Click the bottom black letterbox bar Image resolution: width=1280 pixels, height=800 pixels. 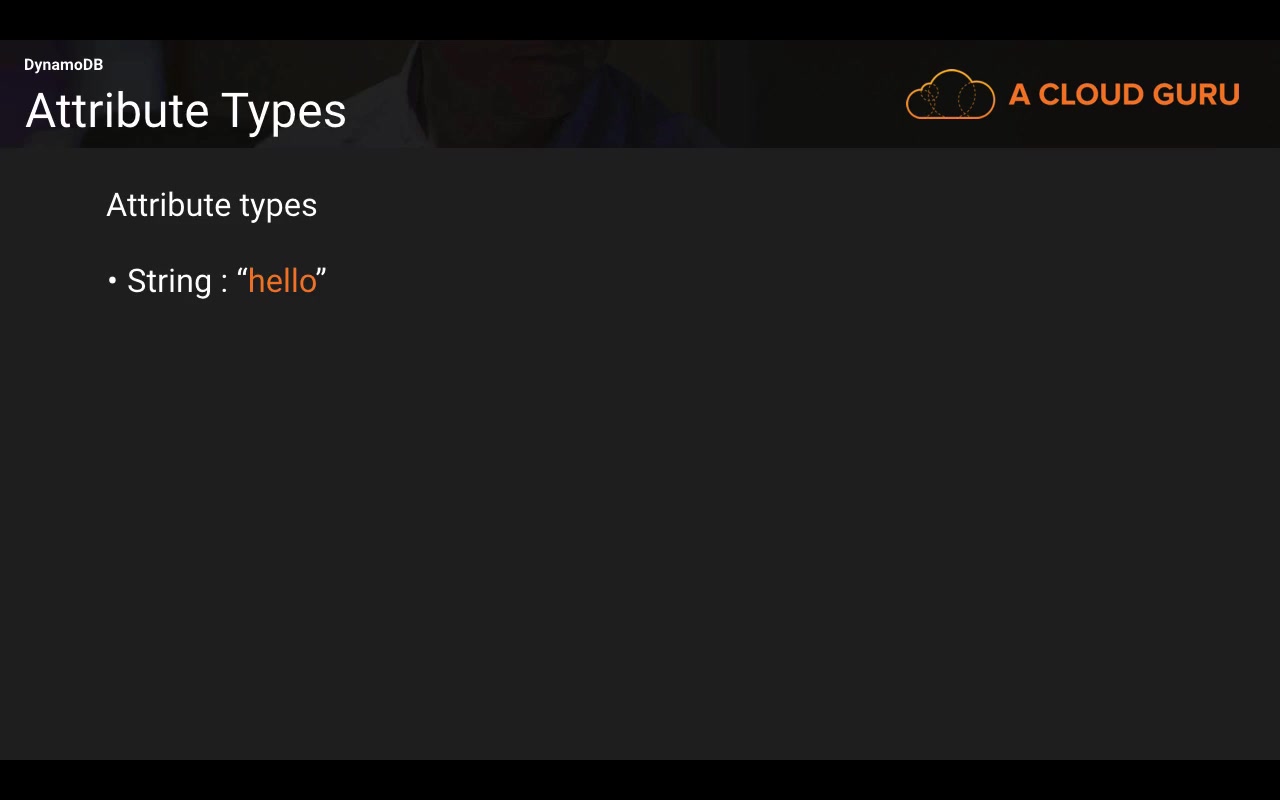coord(640,780)
